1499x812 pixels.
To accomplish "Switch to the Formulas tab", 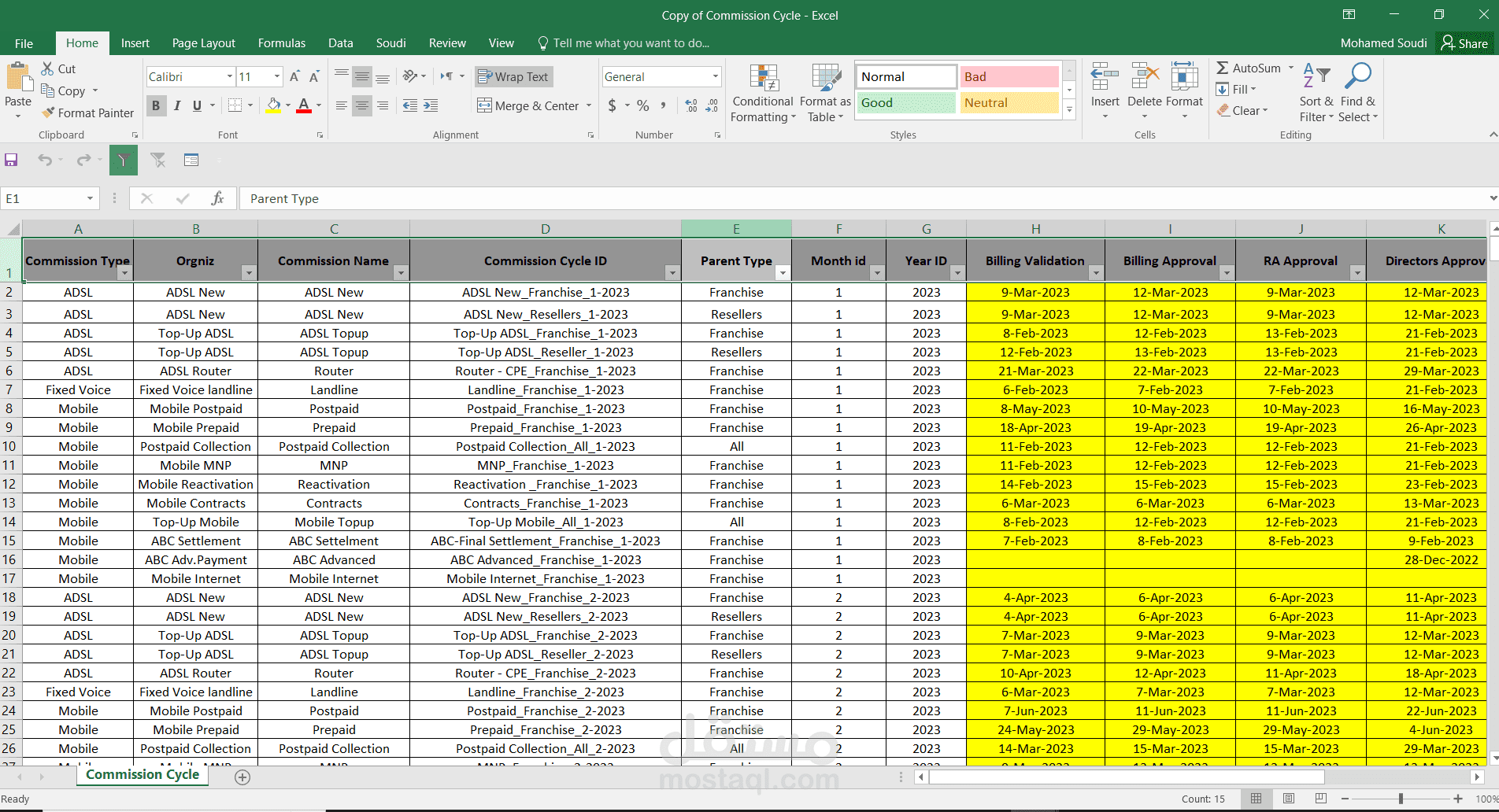I will [282, 43].
